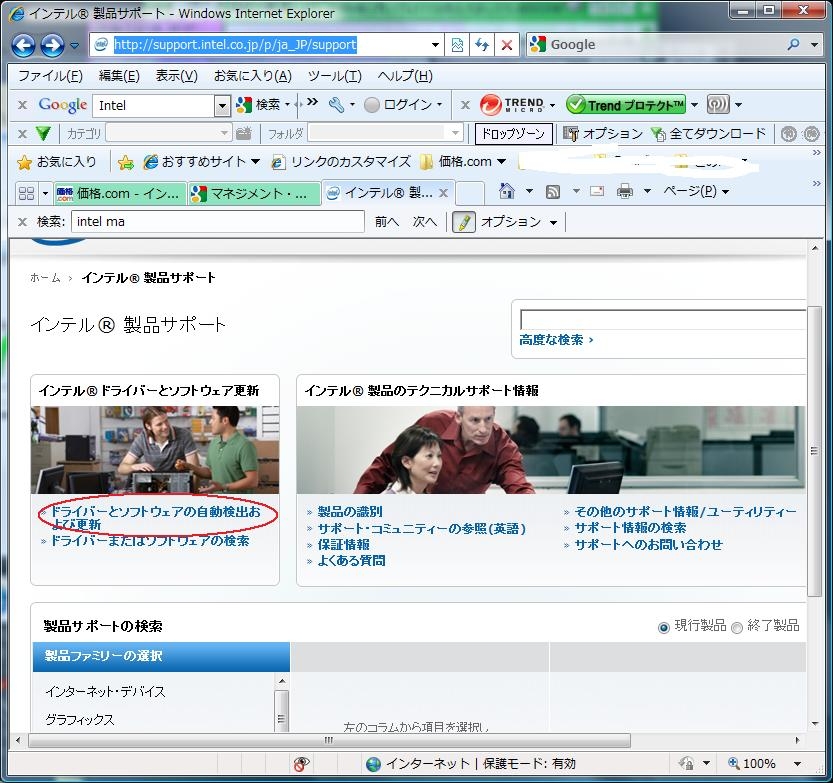Click the folder icon after カテゴリ dropdown

(x=243, y=133)
